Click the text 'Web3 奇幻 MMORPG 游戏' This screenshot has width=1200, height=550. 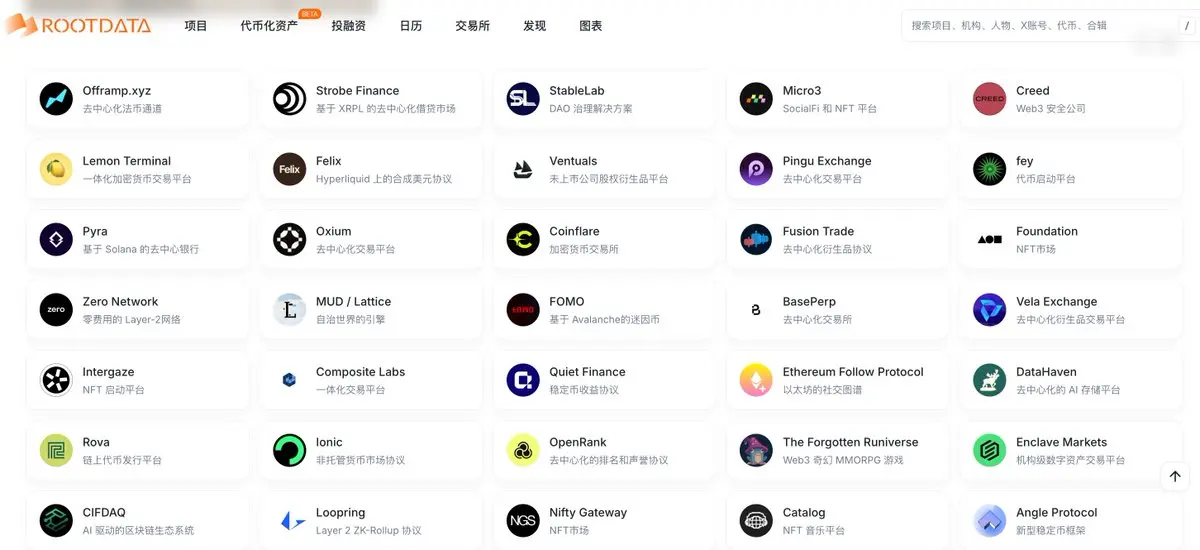[x=843, y=460]
